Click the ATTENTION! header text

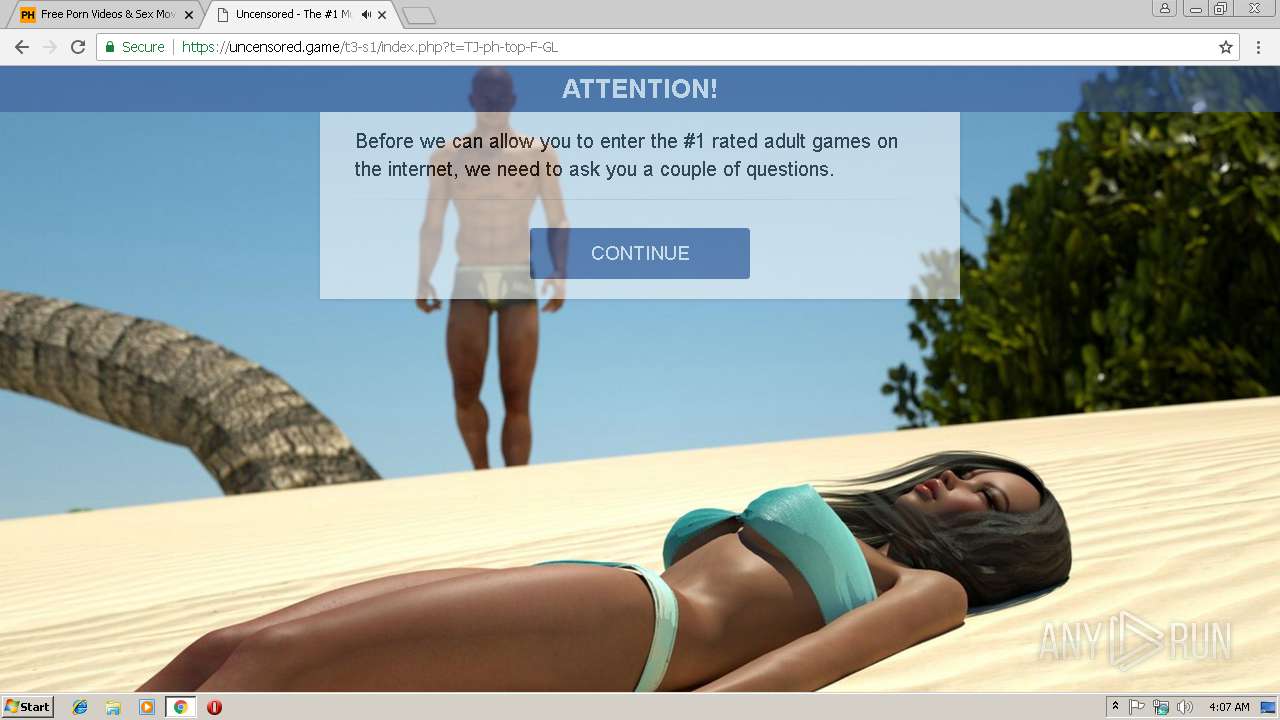click(x=640, y=89)
